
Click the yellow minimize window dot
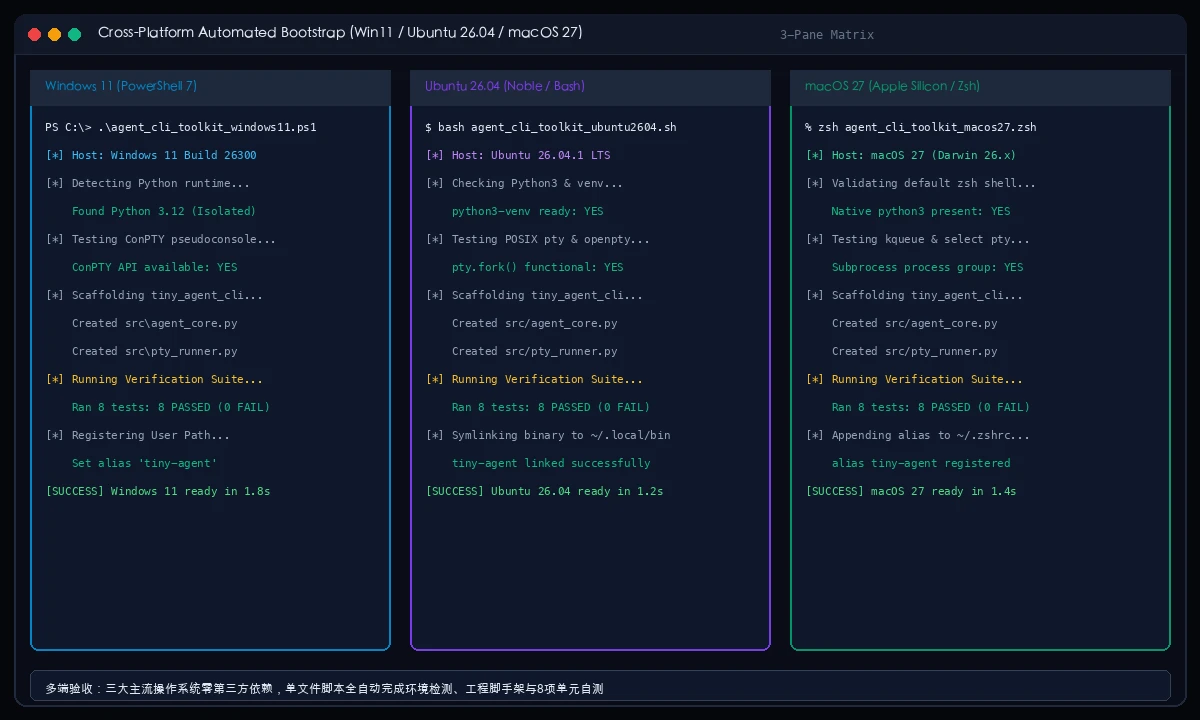[54, 34]
